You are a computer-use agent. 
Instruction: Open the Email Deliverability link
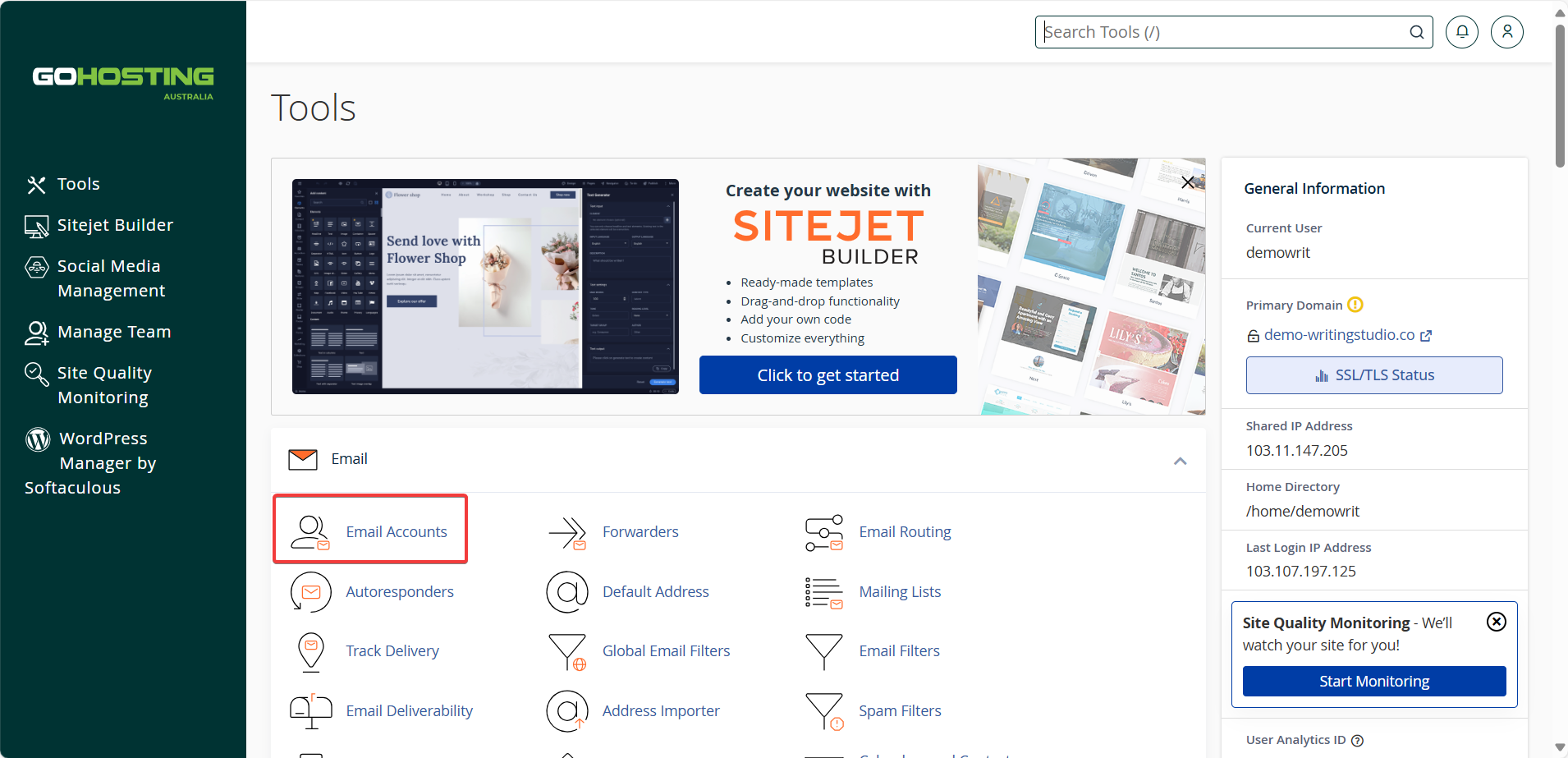[x=409, y=711]
